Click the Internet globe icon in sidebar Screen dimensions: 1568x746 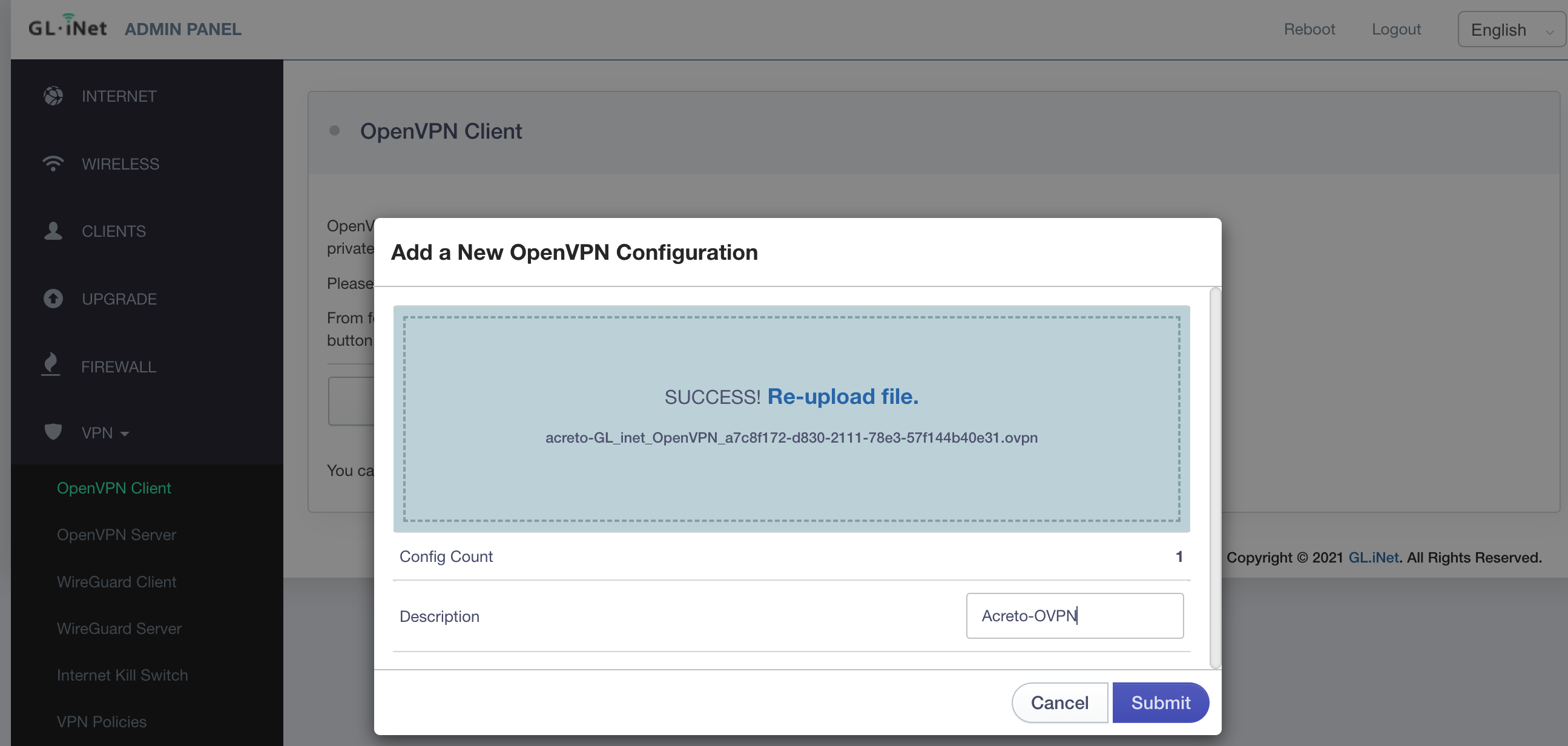(x=53, y=96)
